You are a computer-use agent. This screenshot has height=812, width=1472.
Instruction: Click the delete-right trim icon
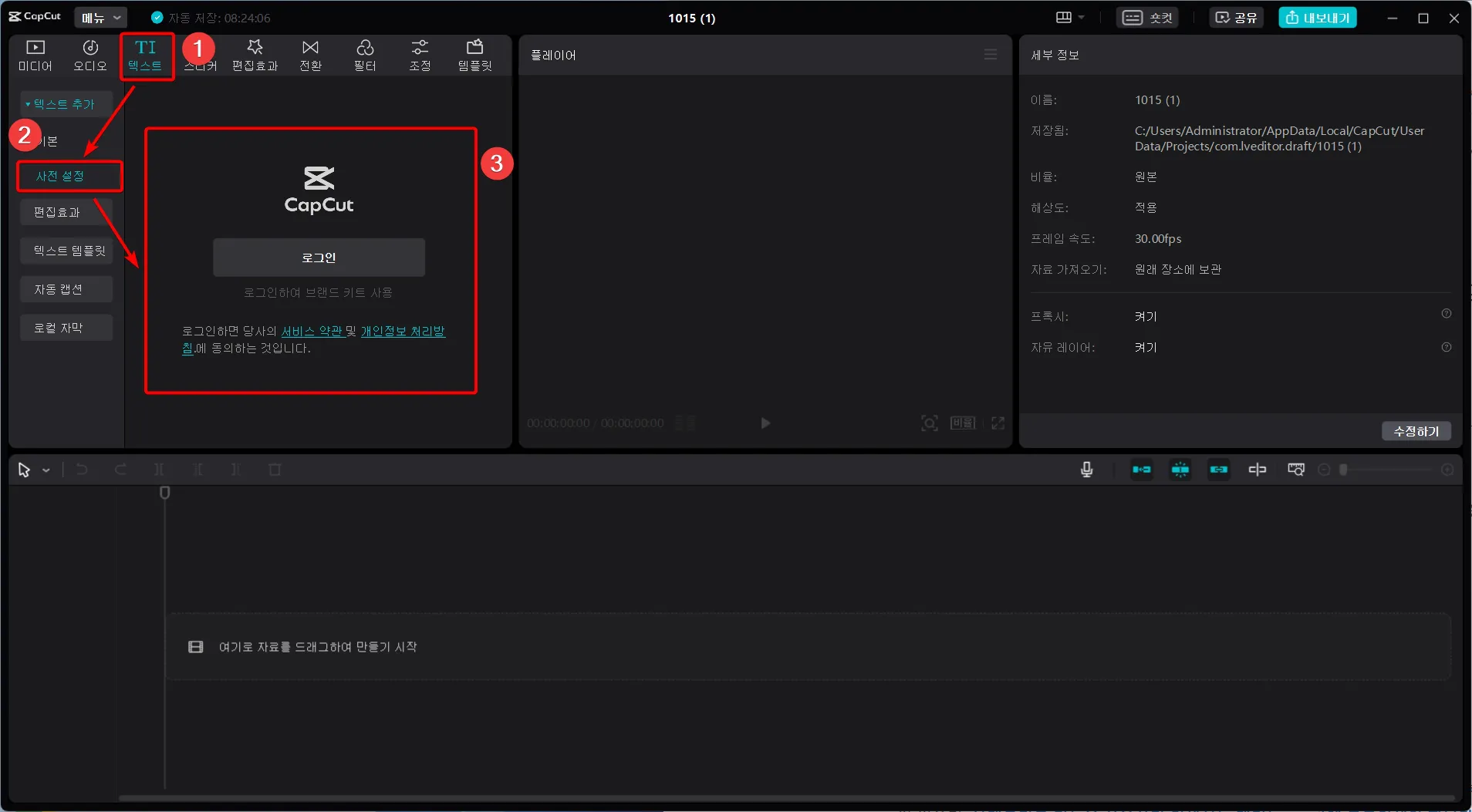[236, 470]
